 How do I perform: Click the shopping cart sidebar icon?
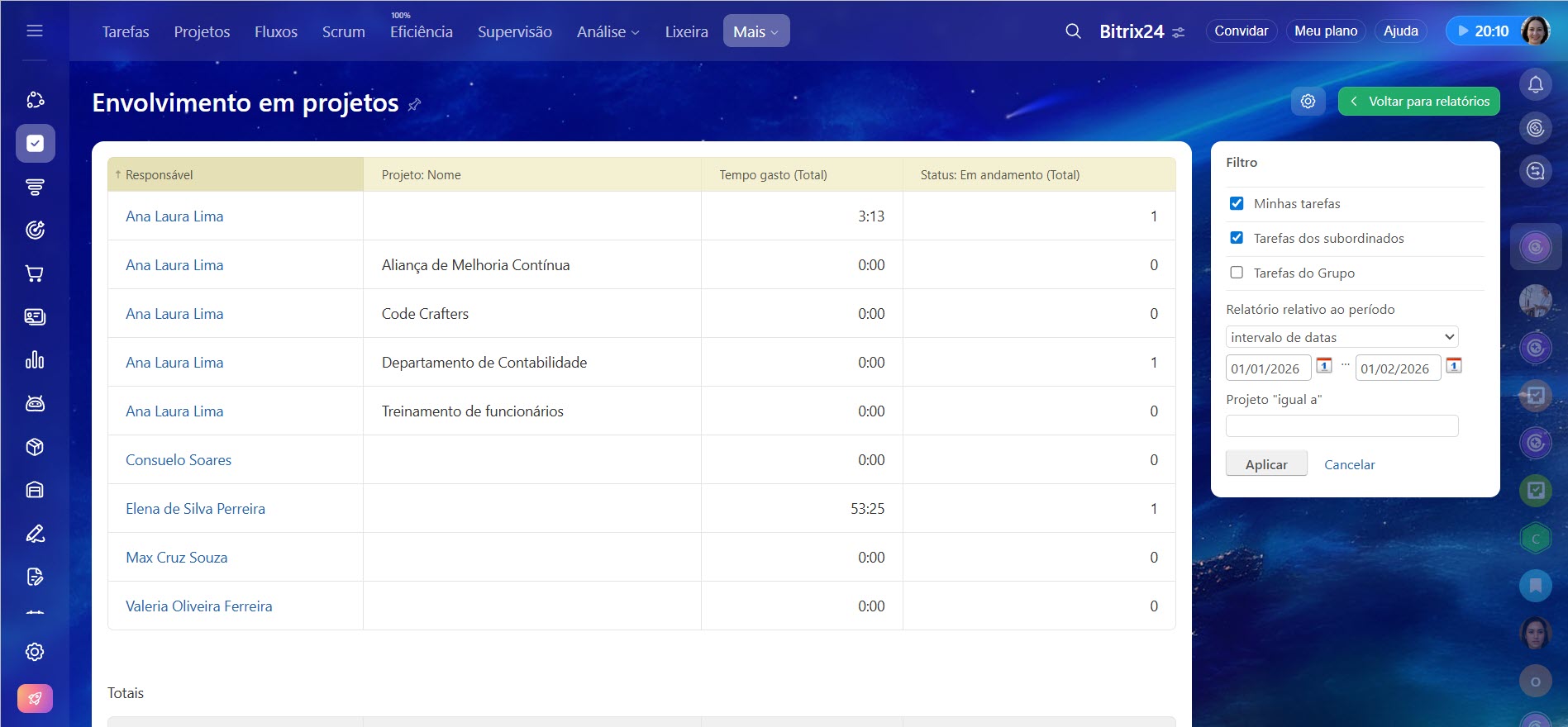coord(35,273)
